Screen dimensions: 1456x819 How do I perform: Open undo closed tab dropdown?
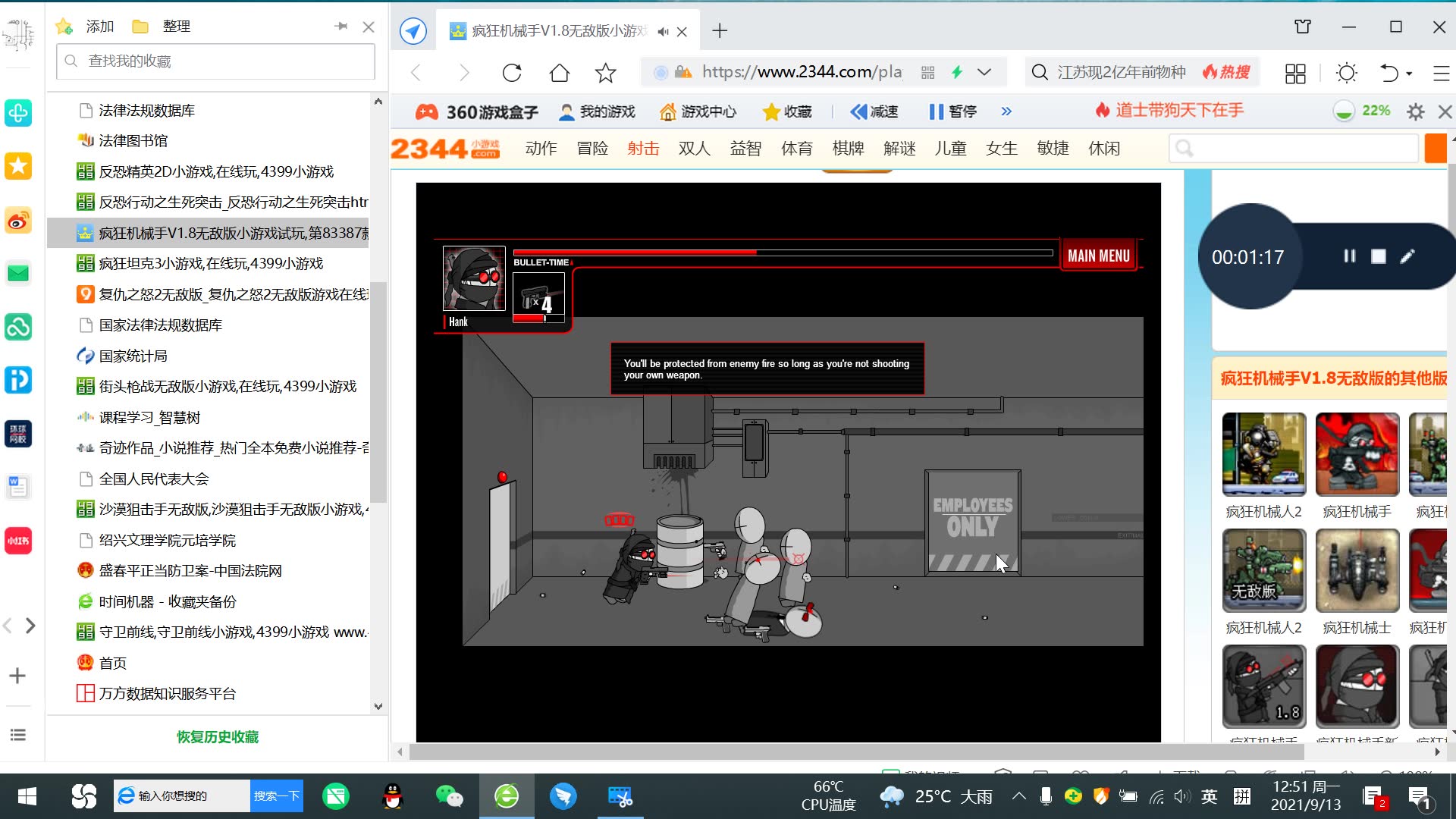click(x=1409, y=74)
